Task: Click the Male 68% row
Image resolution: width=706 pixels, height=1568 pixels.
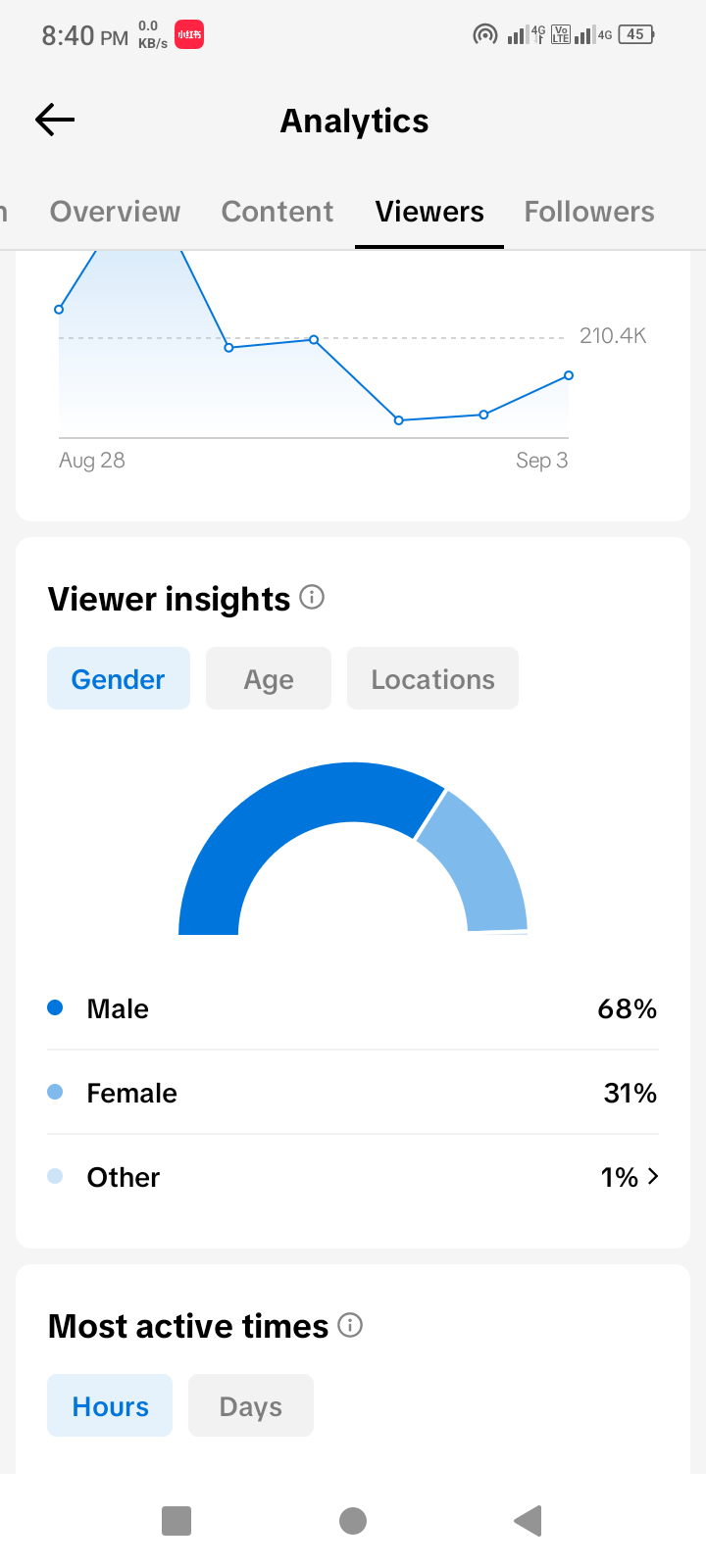Action: pyautogui.click(x=353, y=1008)
